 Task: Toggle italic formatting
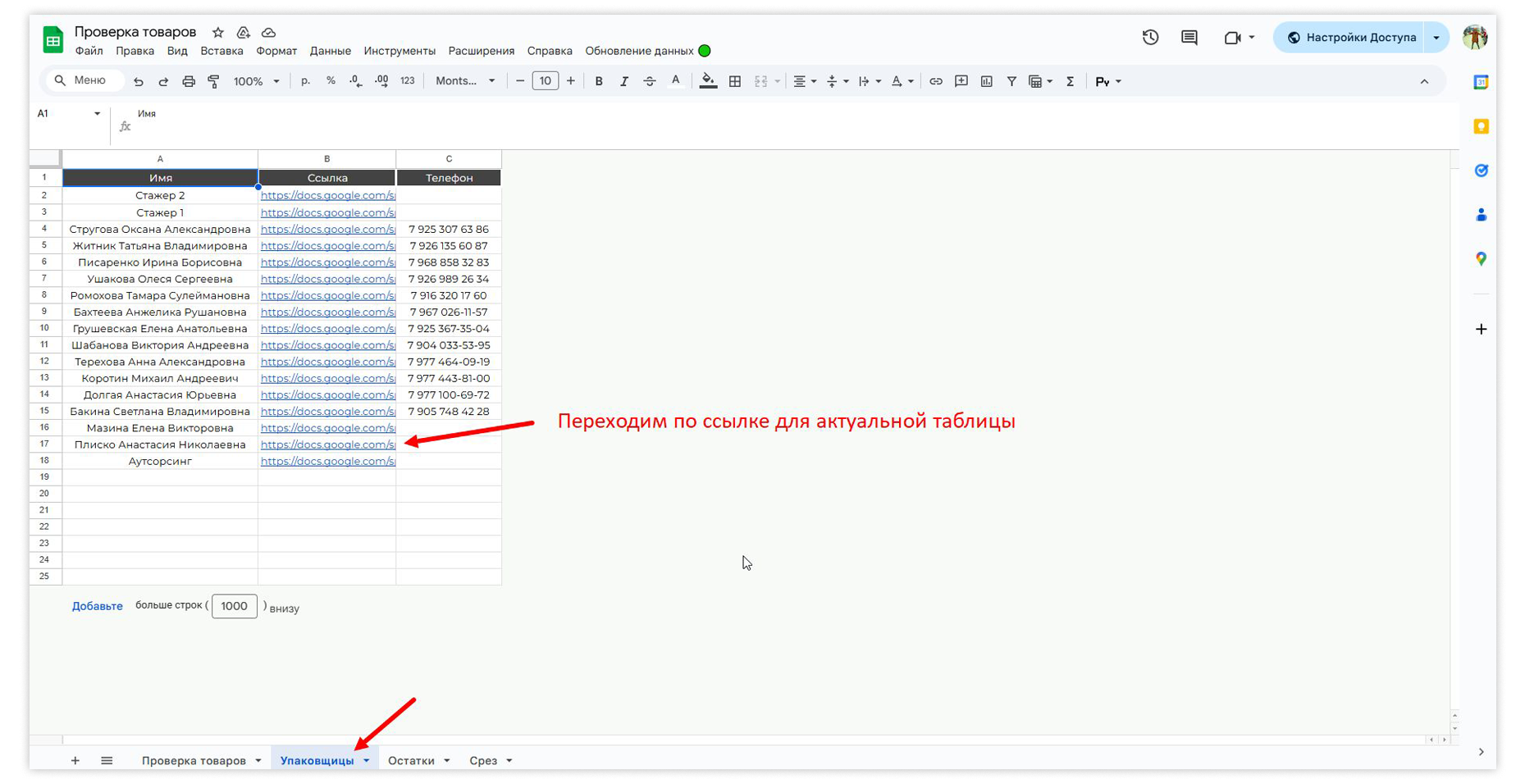click(623, 81)
